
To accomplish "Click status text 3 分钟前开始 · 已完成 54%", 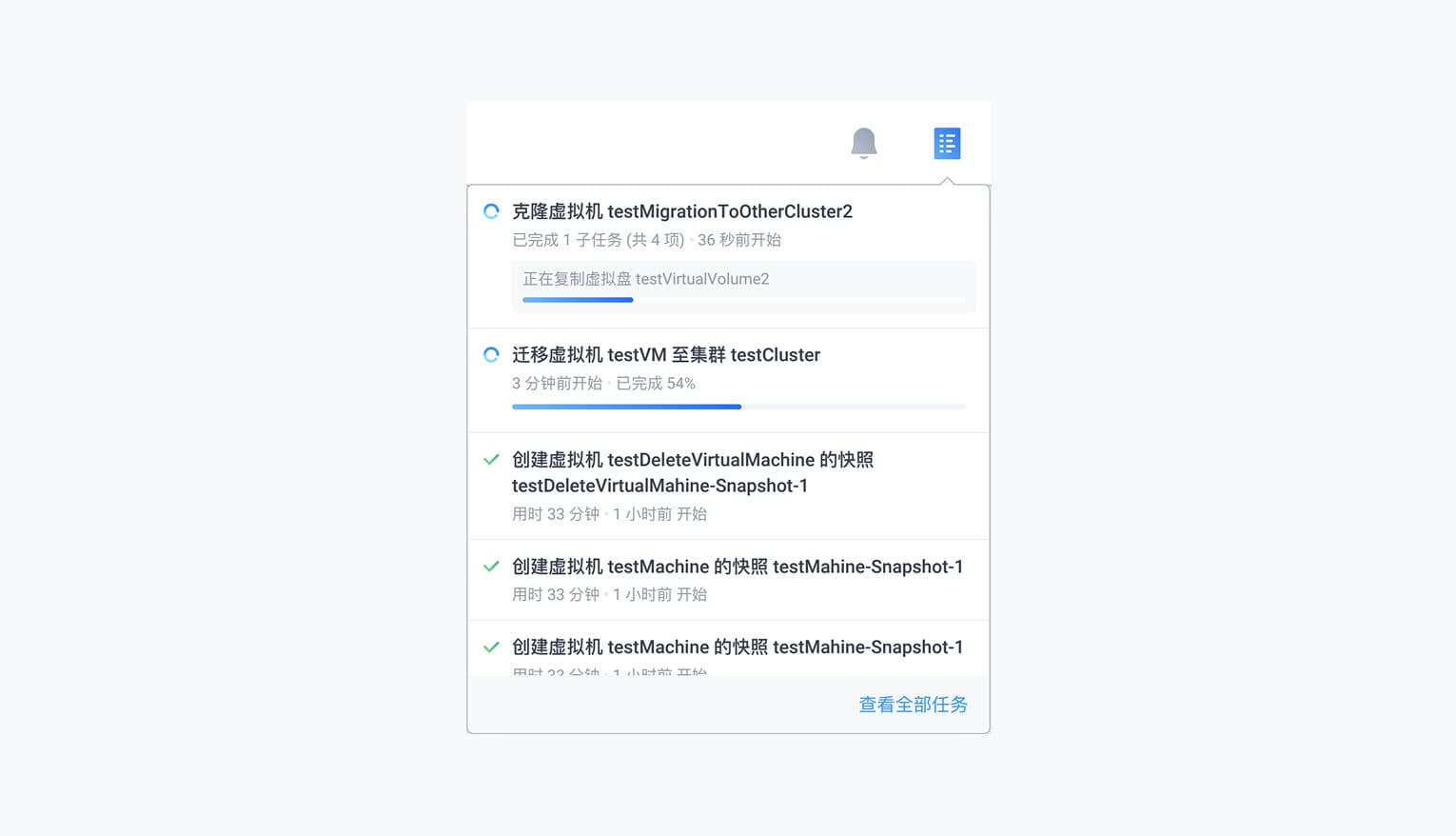I will (x=603, y=384).
